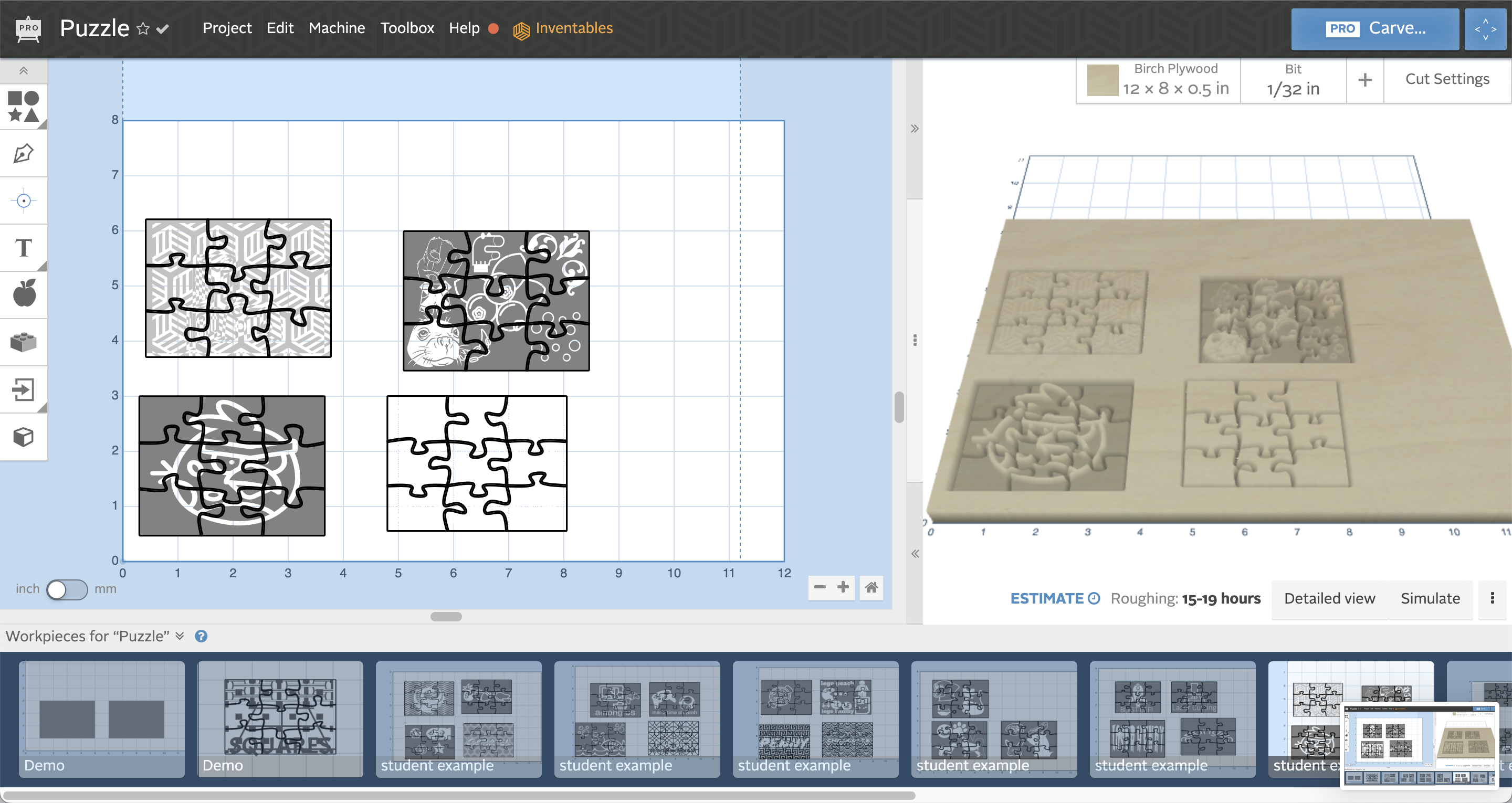Image resolution: width=1512 pixels, height=803 pixels.
Task: Select the drill point crosshair tool
Action: click(24, 200)
